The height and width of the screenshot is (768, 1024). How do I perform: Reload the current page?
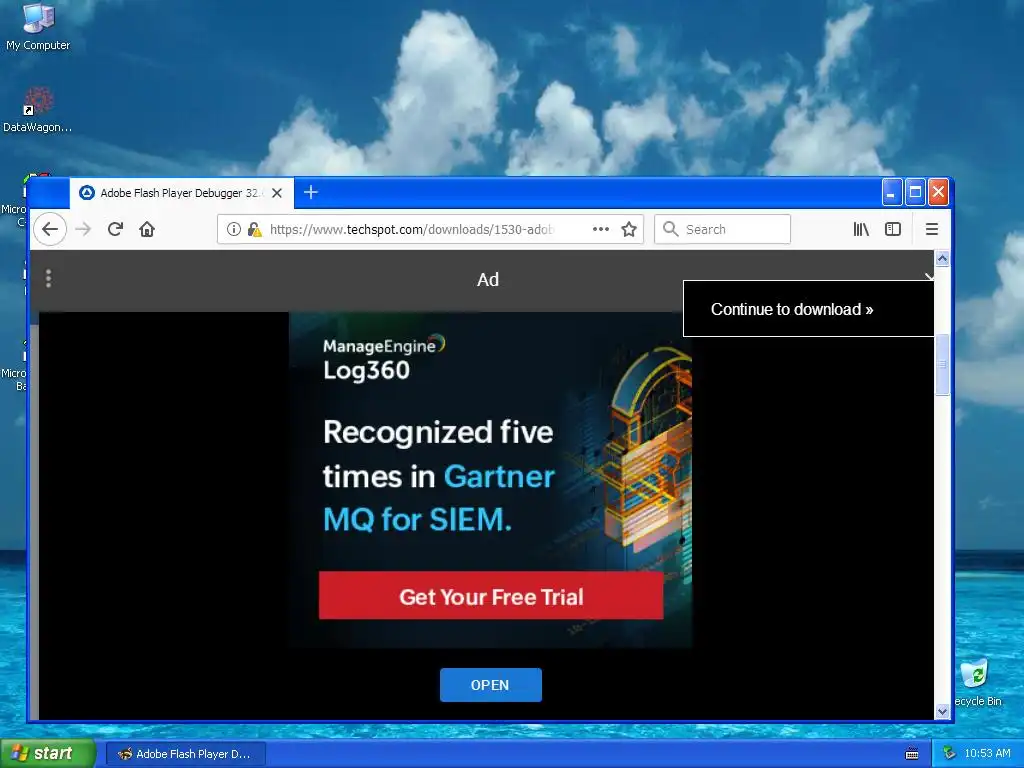coord(115,229)
